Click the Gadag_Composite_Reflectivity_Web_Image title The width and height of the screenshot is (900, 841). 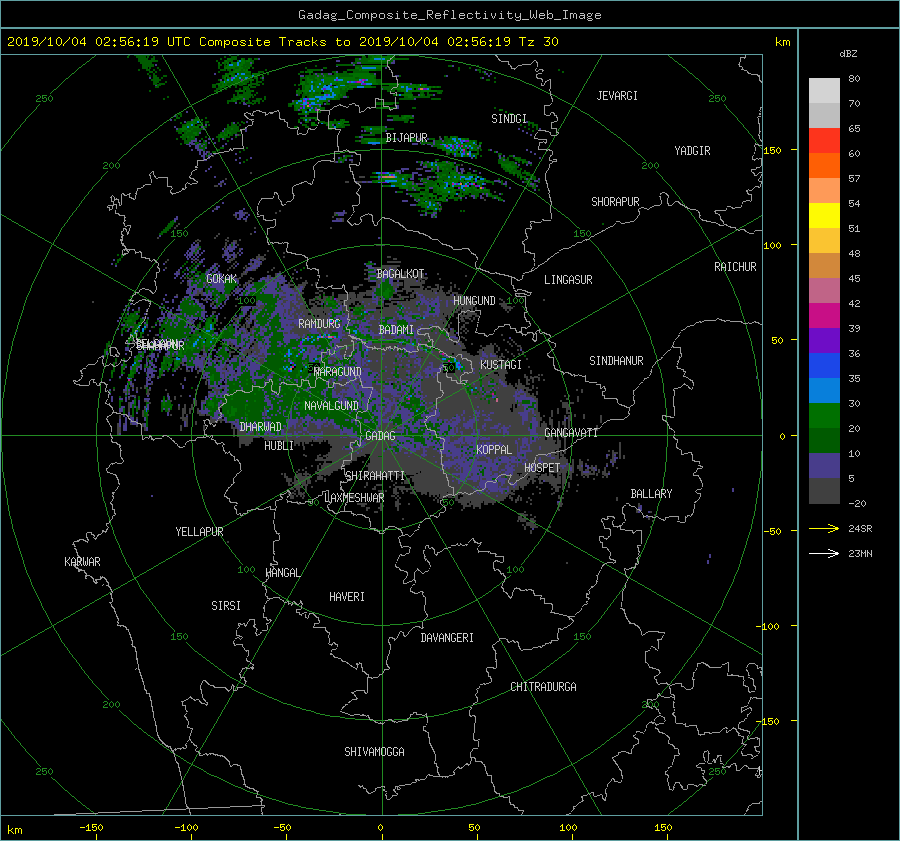tap(449, 15)
